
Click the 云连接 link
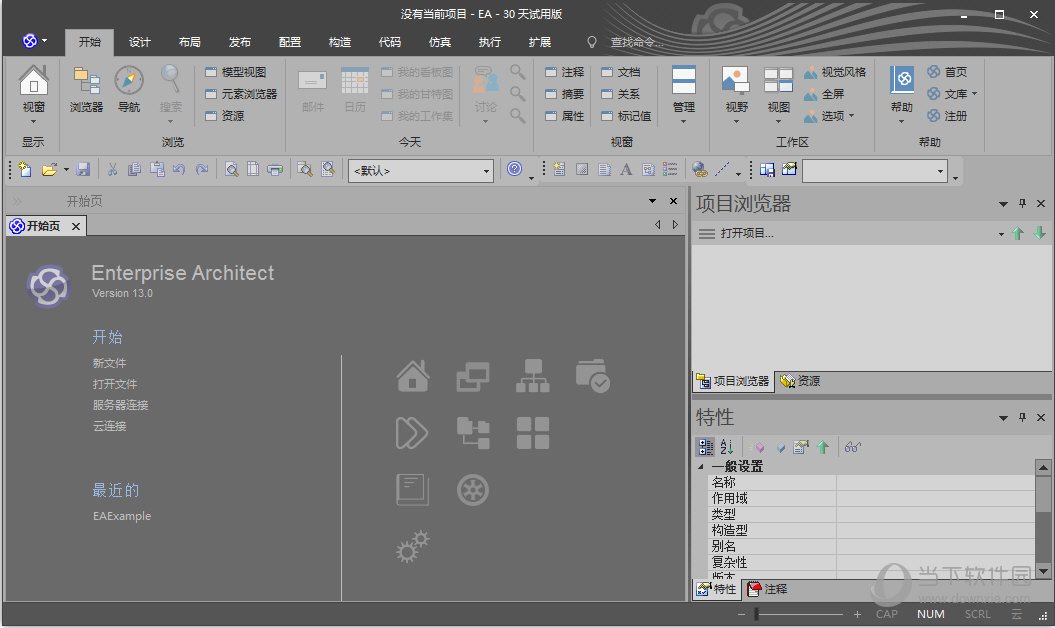[x=109, y=425]
